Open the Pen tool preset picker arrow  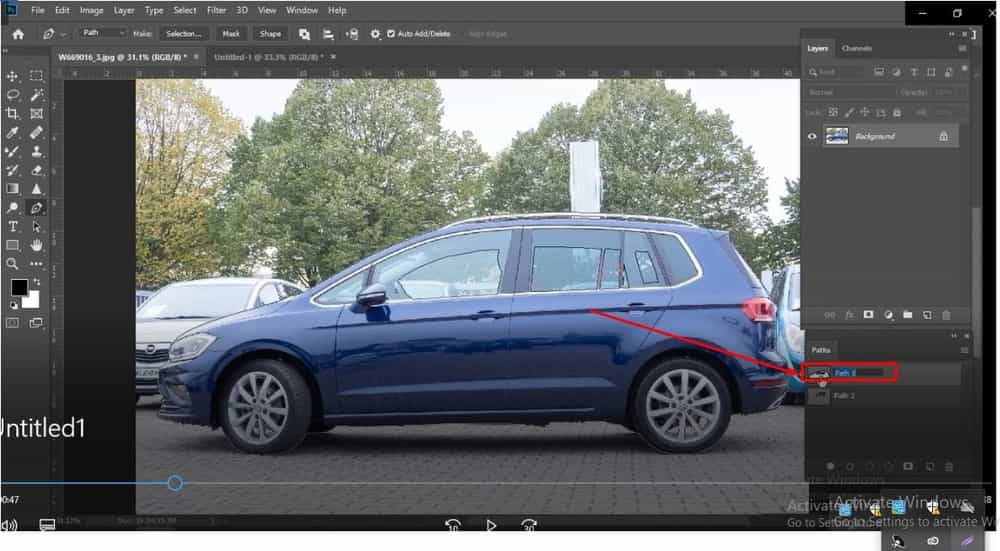(x=63, y=35)
